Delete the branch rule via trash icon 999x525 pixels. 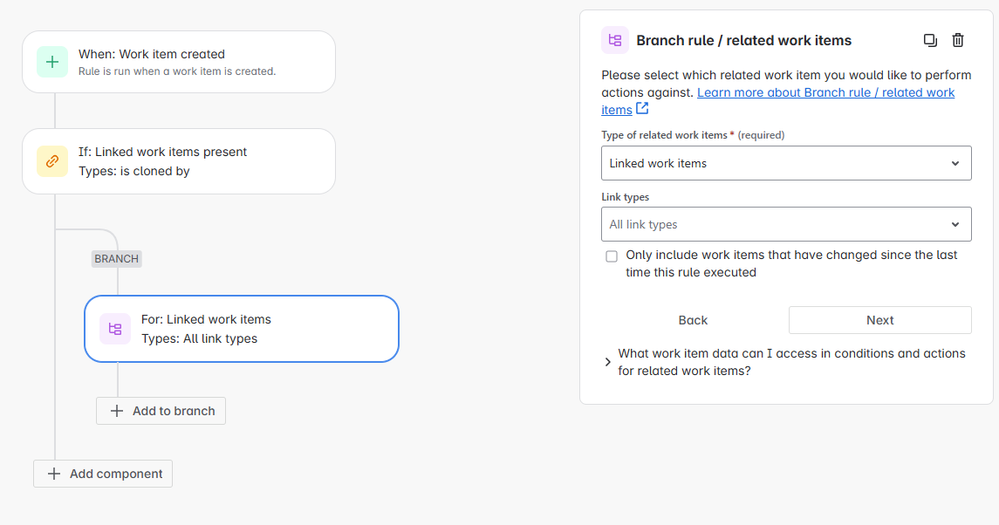click(x=958, y=40)
